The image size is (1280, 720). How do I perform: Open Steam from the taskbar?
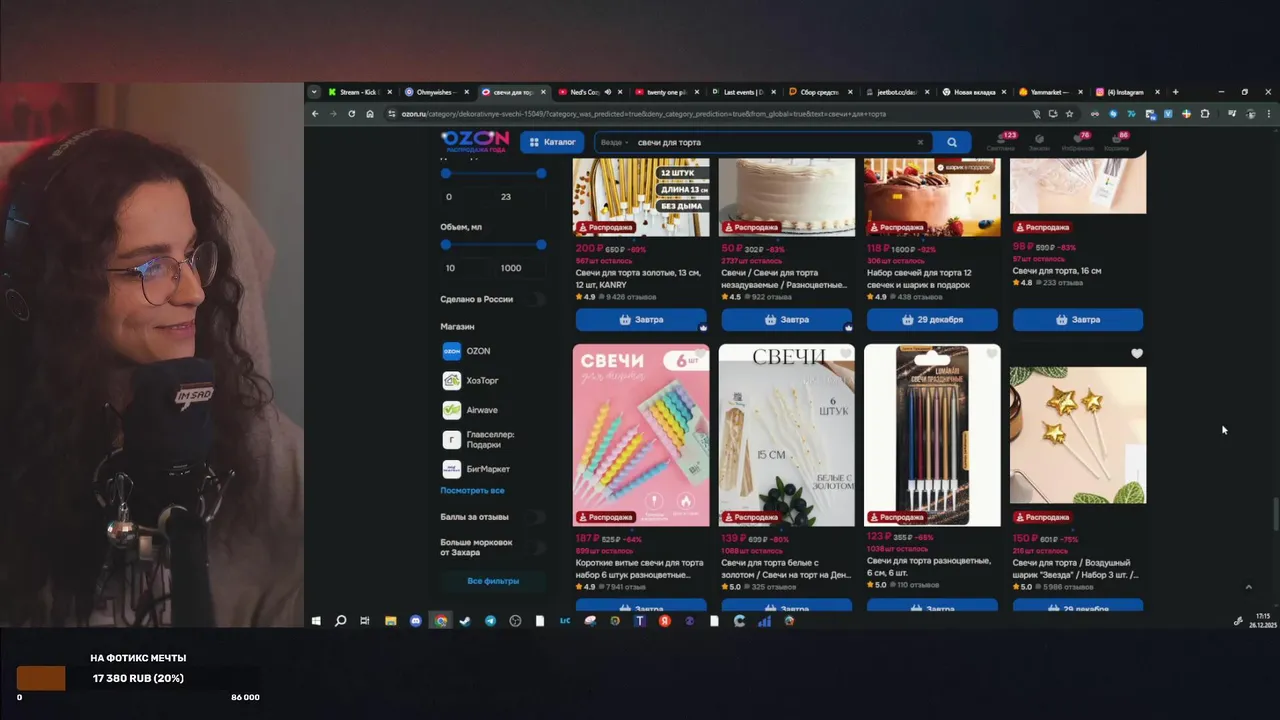click(465, 621)
